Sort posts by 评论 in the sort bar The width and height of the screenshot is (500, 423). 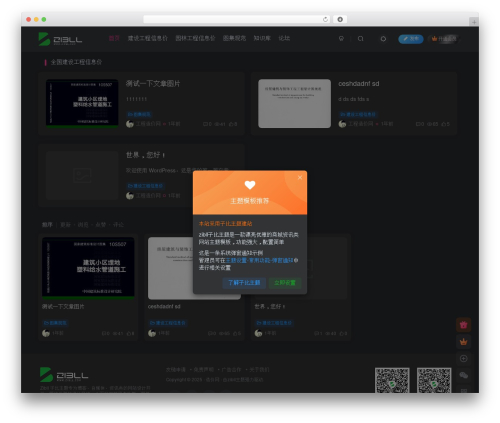118,225
